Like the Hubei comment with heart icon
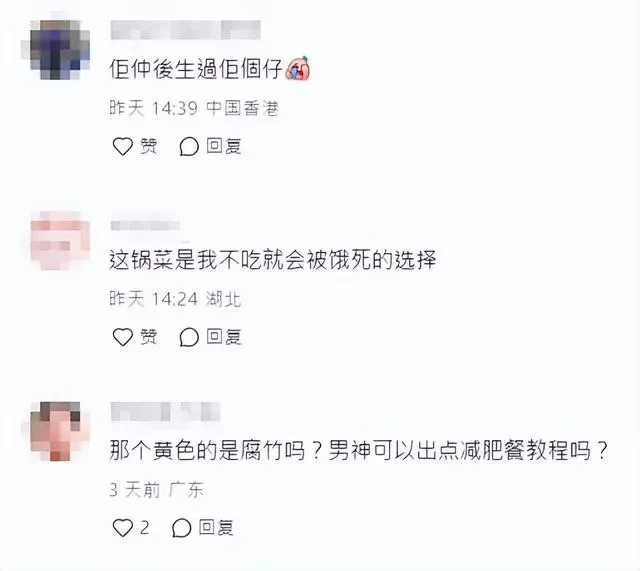Screen dimensions: 640x571 pos(122,337)
